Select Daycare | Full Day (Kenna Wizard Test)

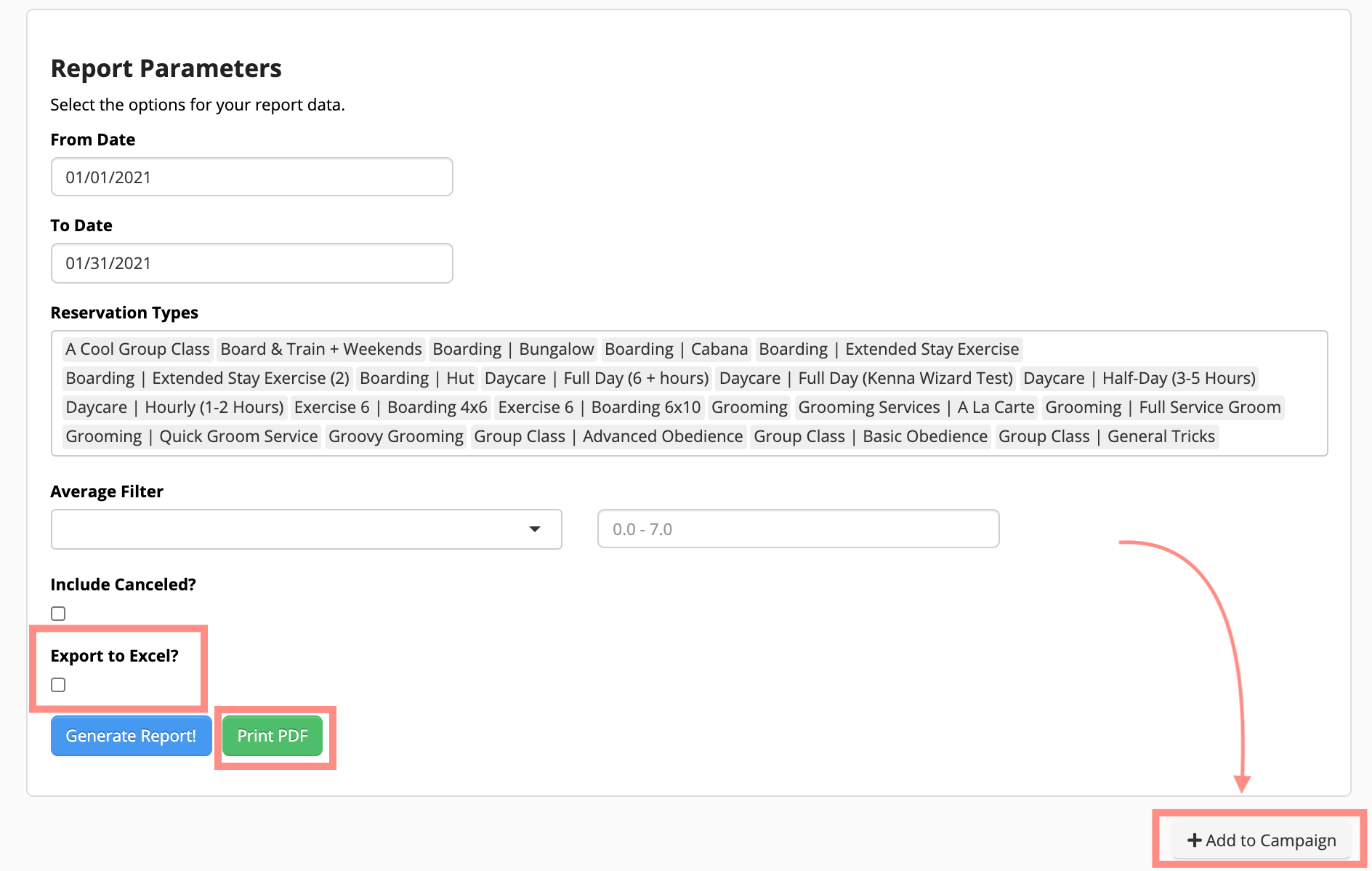(865, 378)
